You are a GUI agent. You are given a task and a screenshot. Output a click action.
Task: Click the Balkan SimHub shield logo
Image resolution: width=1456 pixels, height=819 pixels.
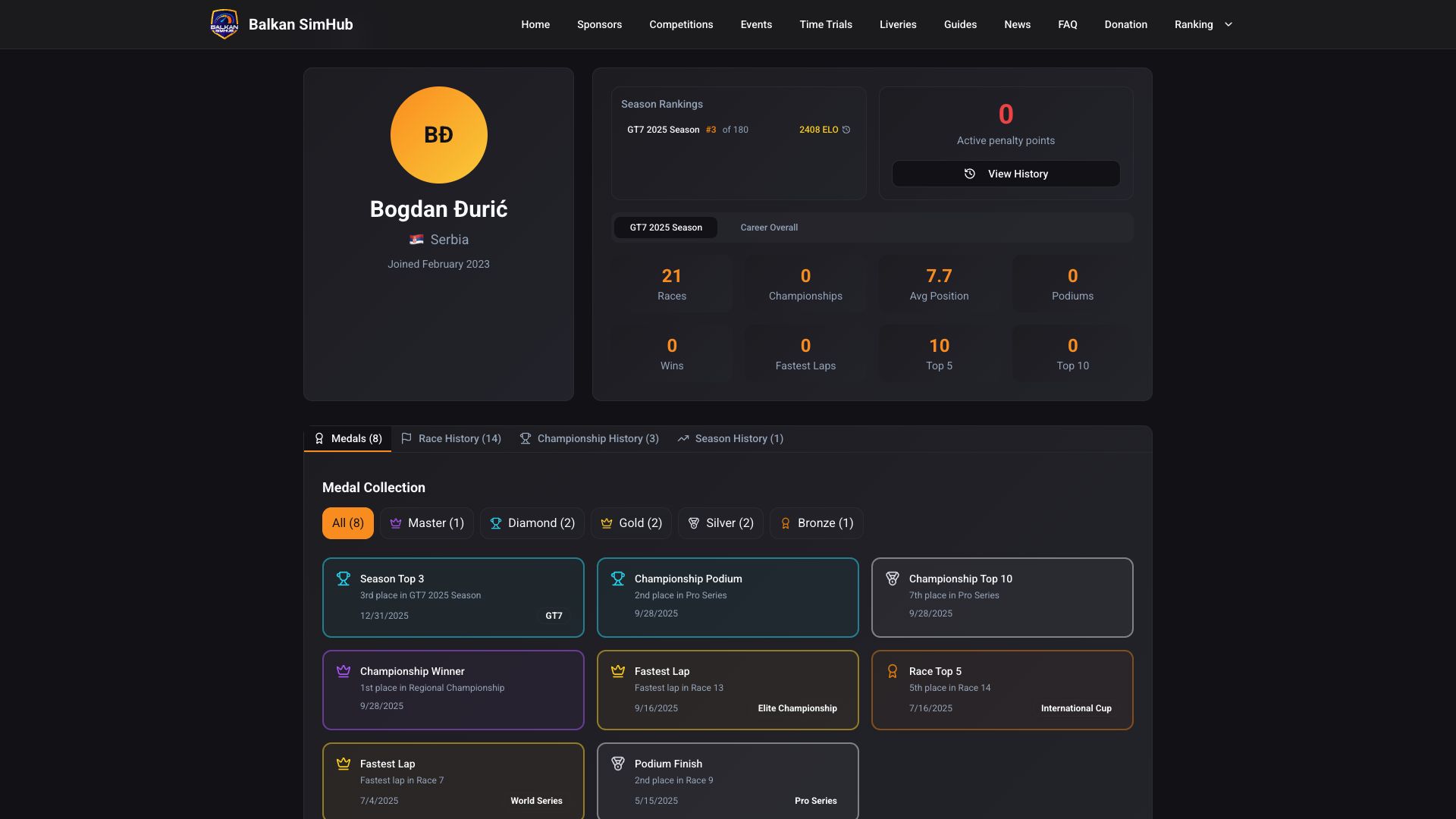224,24
